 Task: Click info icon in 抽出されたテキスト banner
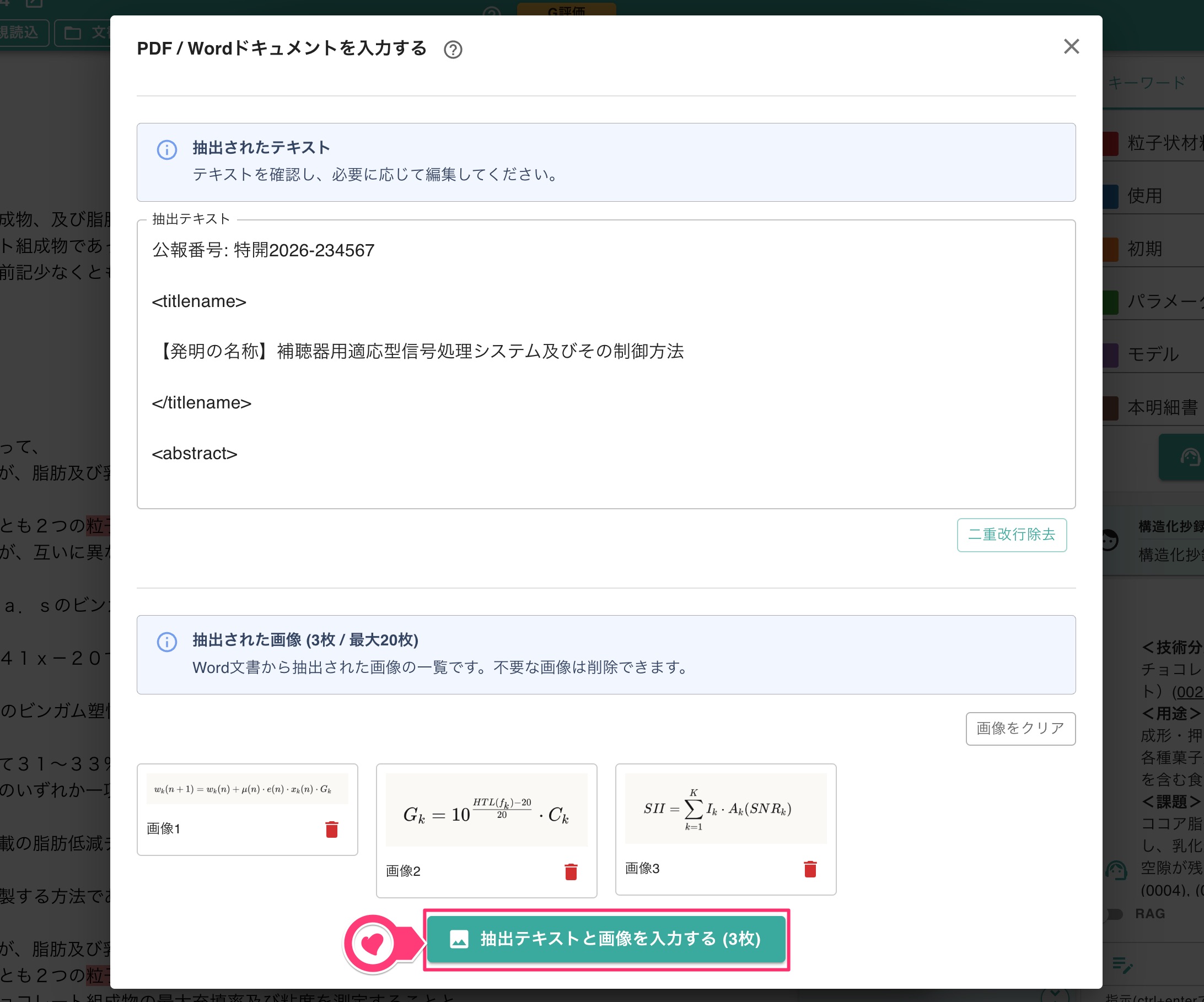click(167, 149)
